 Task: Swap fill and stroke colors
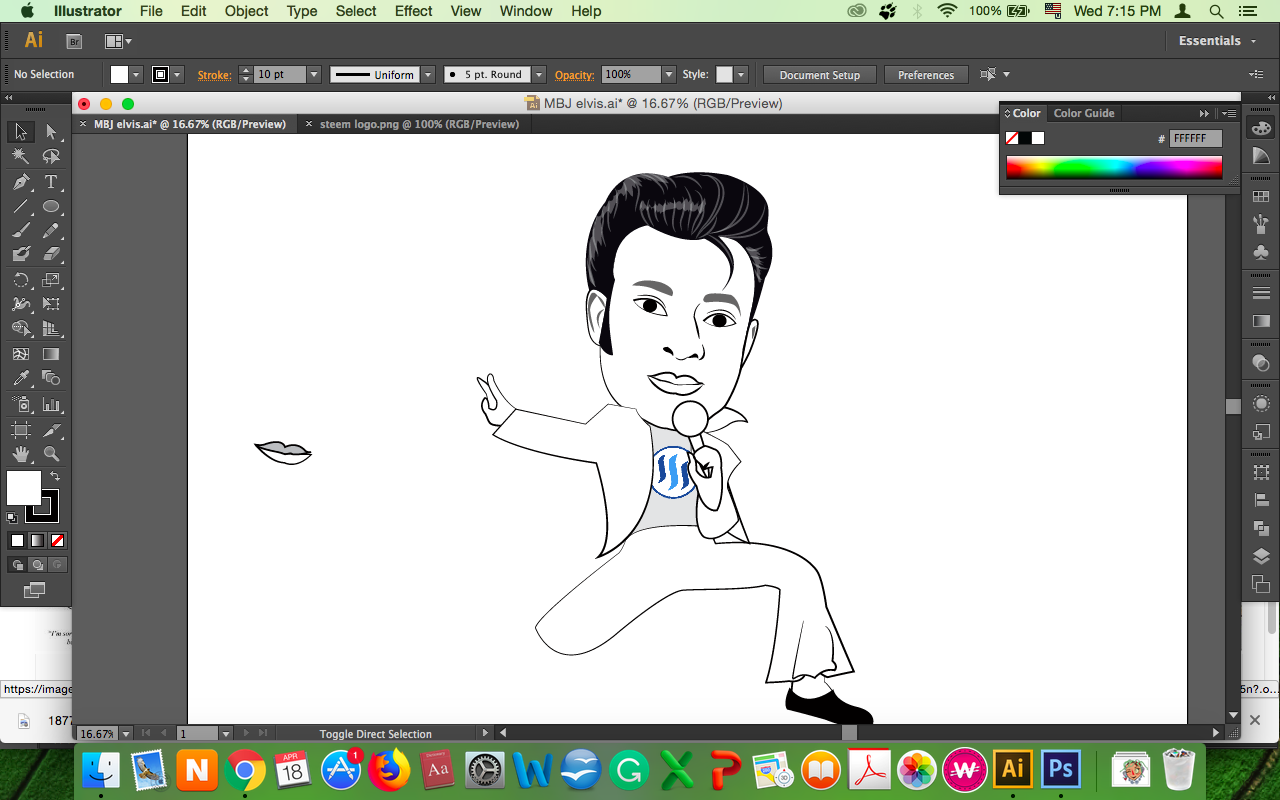[55, 477]
